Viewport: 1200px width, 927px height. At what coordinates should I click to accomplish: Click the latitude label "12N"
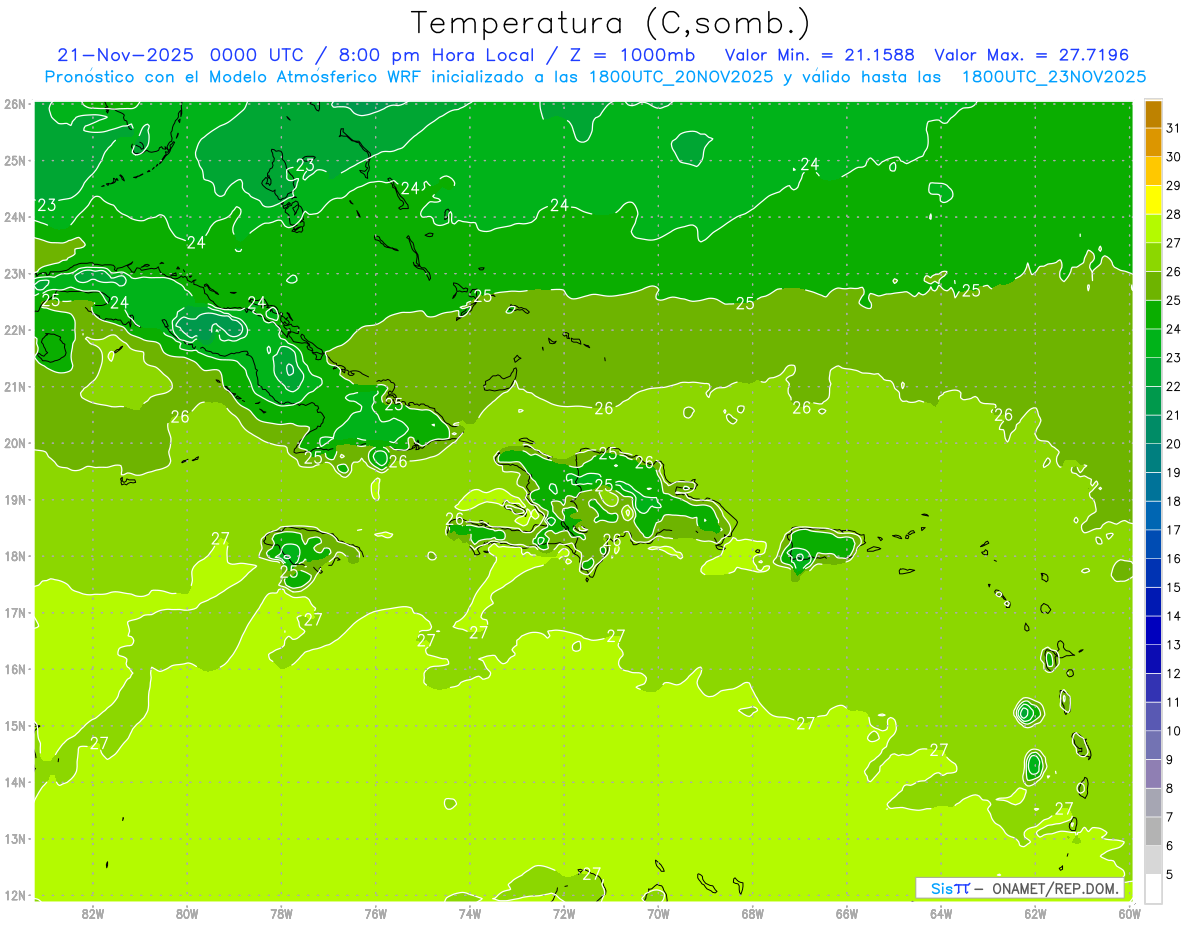coord(14,895)
